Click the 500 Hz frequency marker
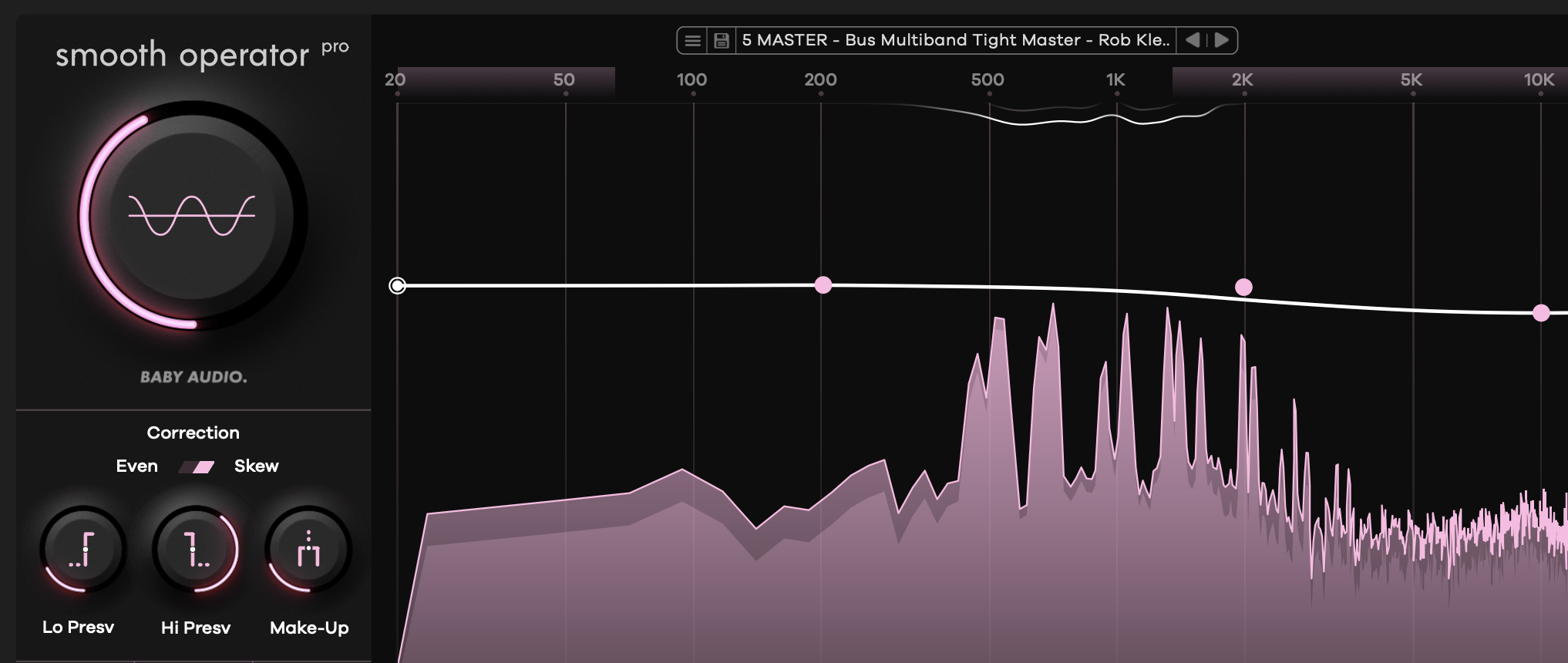 click(988, 79)
